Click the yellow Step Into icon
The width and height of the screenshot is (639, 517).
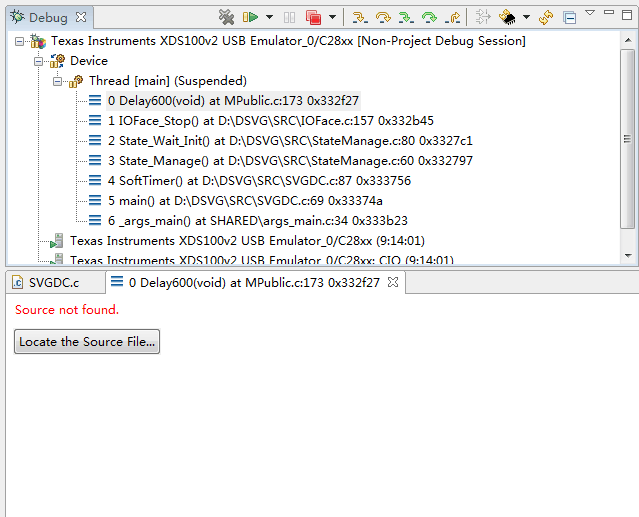click(x=360, y=18)
